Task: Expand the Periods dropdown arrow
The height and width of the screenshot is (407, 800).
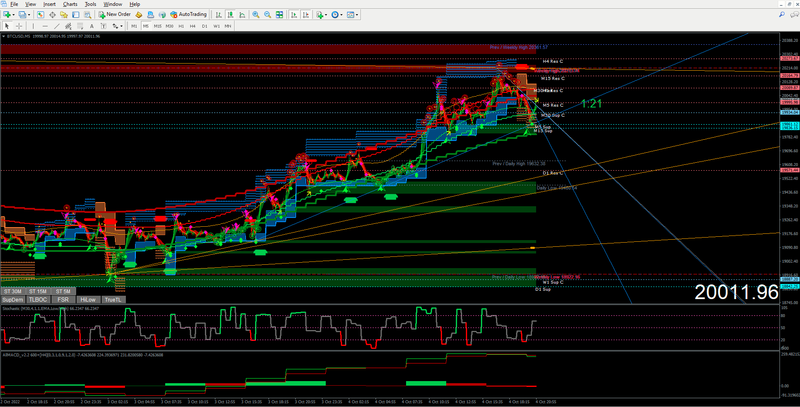Action: point(341,15)
